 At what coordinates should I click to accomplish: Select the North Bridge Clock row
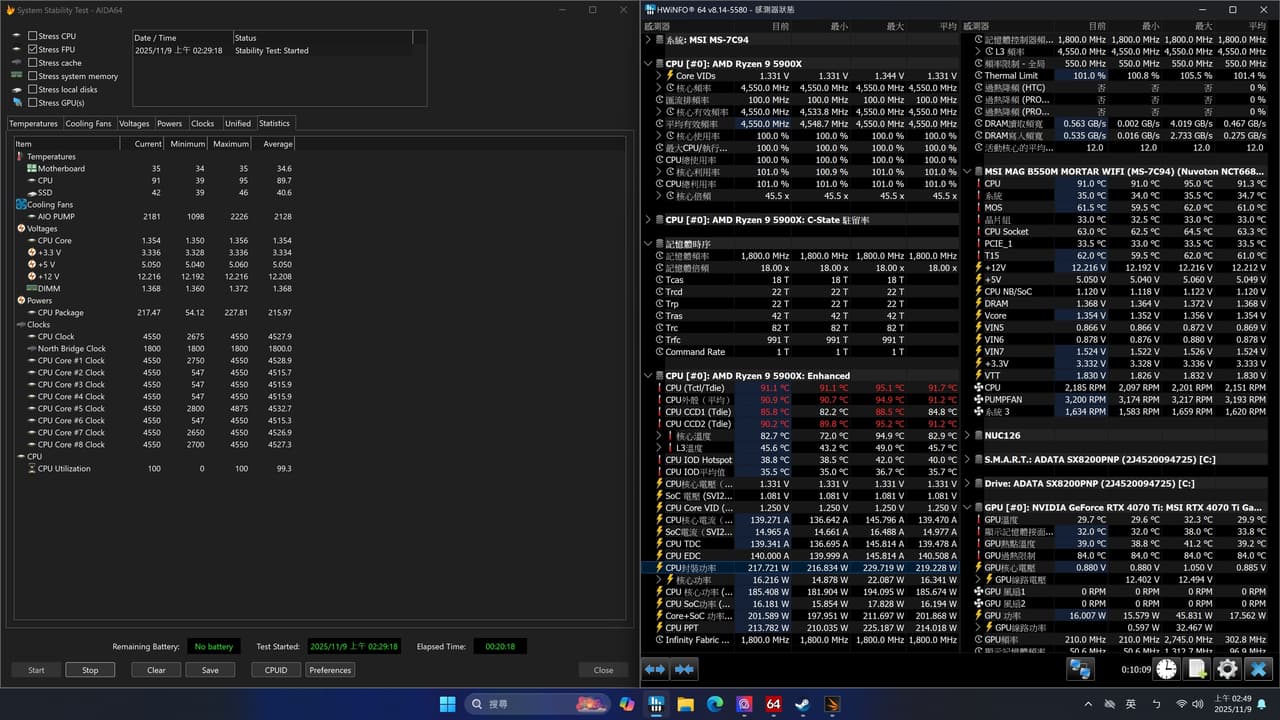(x=154, y=349)
